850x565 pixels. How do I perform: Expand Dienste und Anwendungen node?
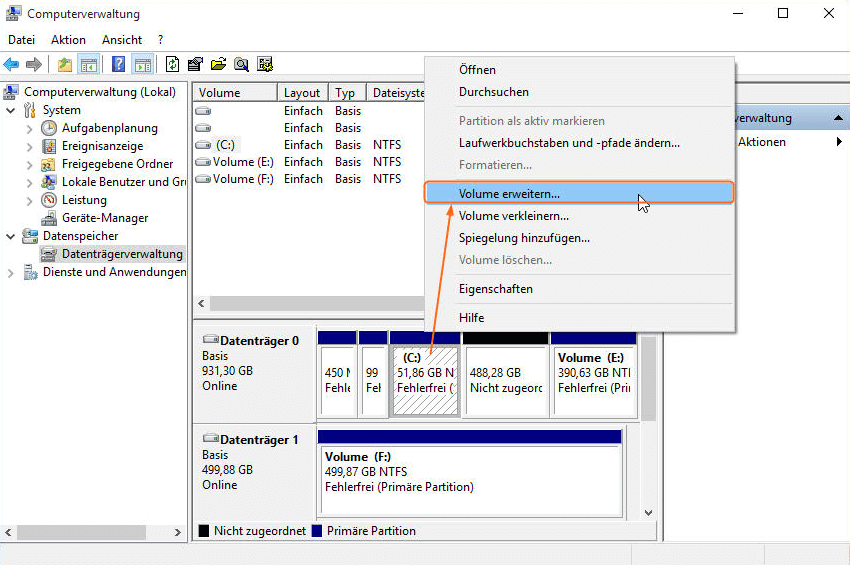tap(11, 272)
